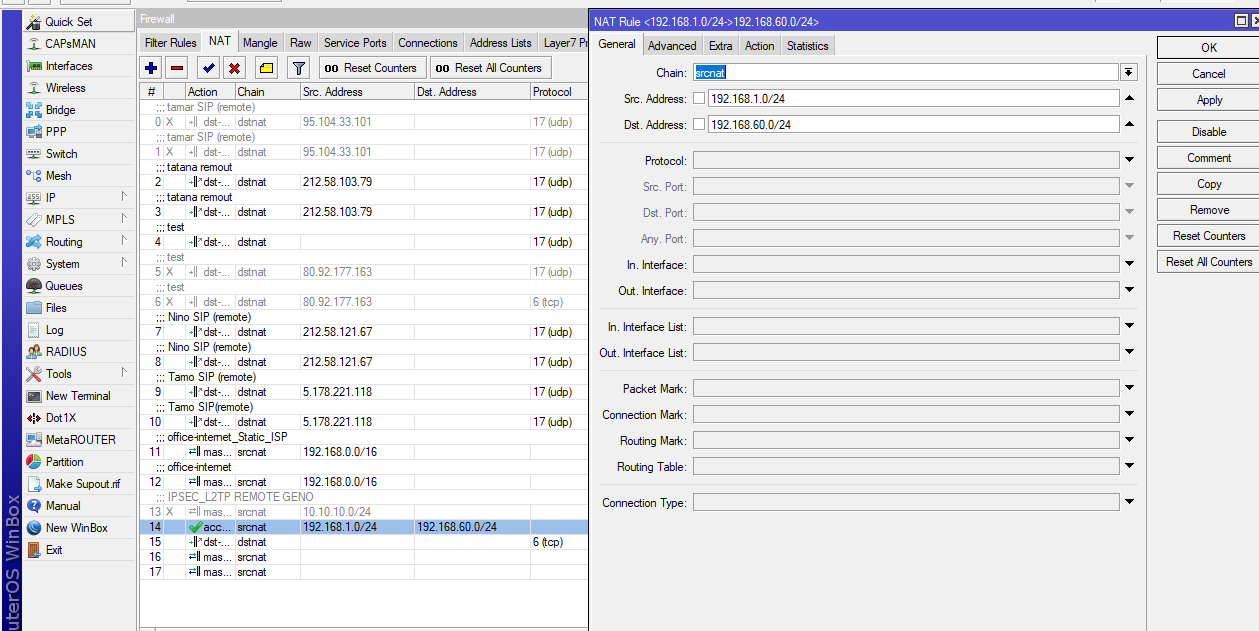
Task: Switch to Service Ports tab
Action: tap(355, 43)
